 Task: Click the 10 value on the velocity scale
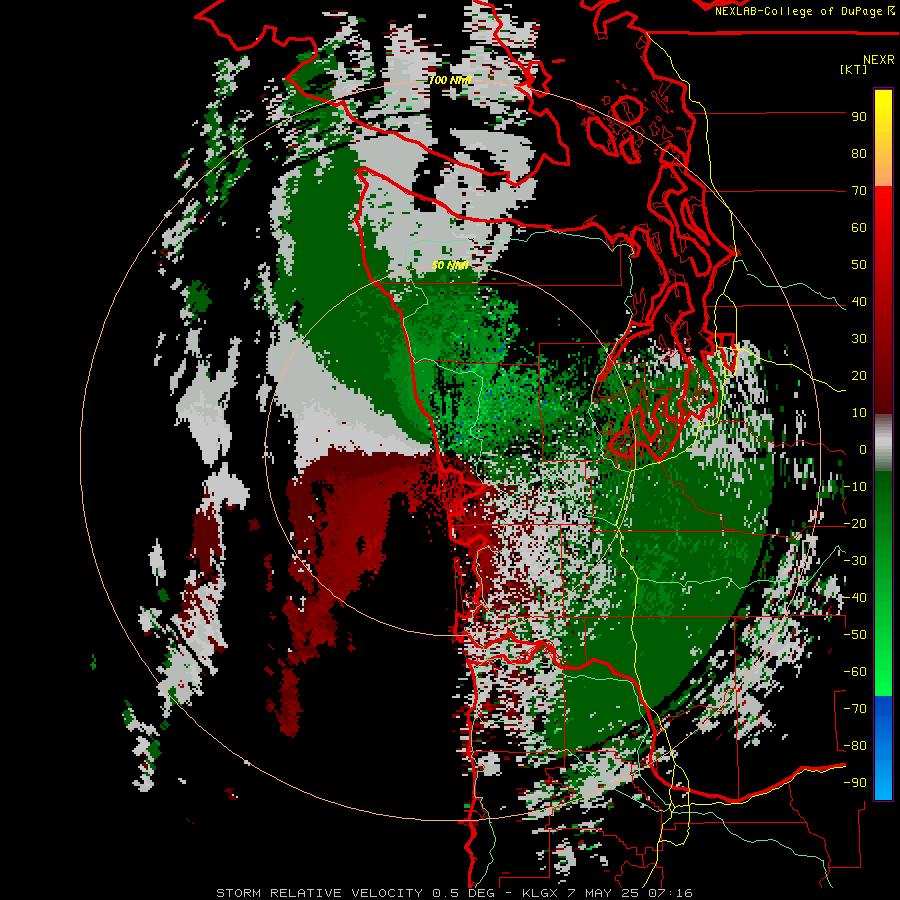[859, 413]
